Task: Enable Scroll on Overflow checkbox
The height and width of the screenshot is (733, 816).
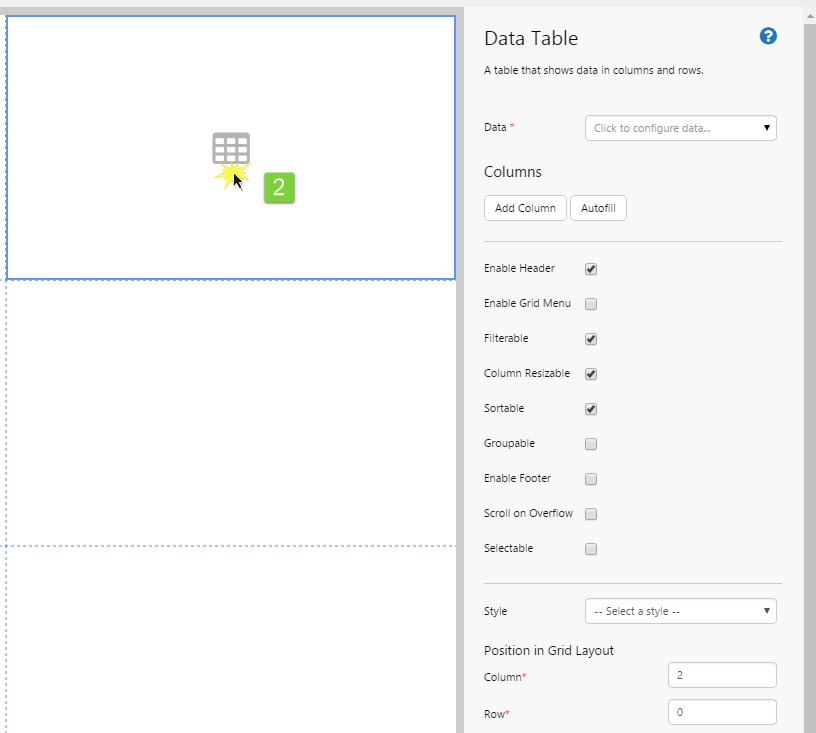Action: pyautogui.click(x=591, y=514)
